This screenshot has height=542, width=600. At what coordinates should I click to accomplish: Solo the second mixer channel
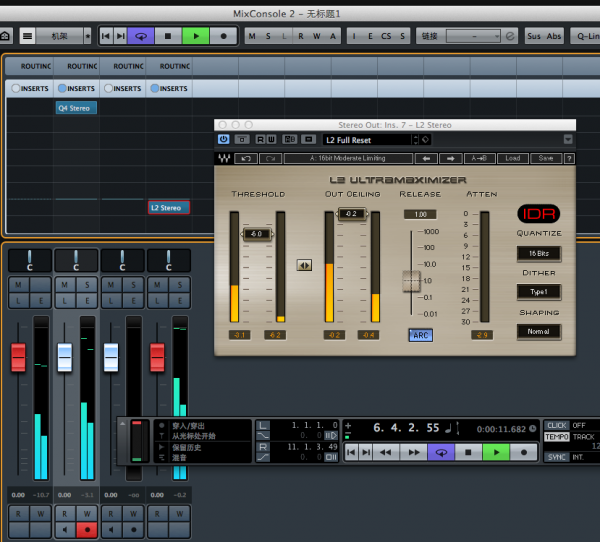pos(87,285)
